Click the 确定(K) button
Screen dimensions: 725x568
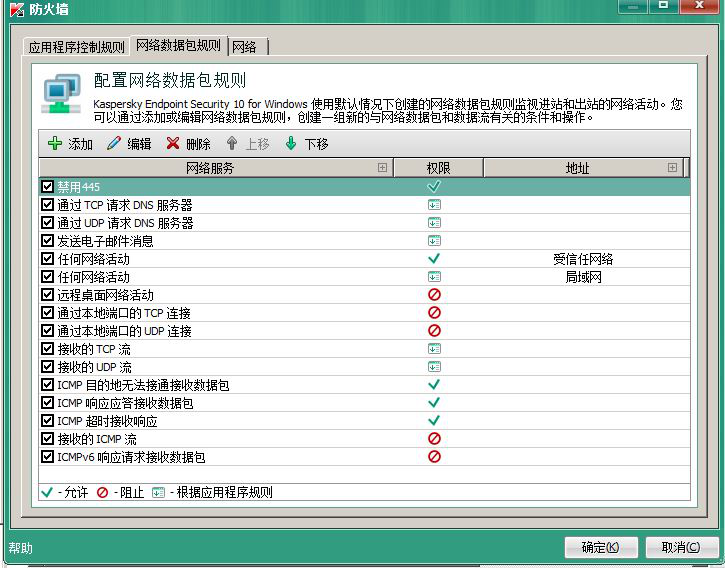click(x=600, y=547)
